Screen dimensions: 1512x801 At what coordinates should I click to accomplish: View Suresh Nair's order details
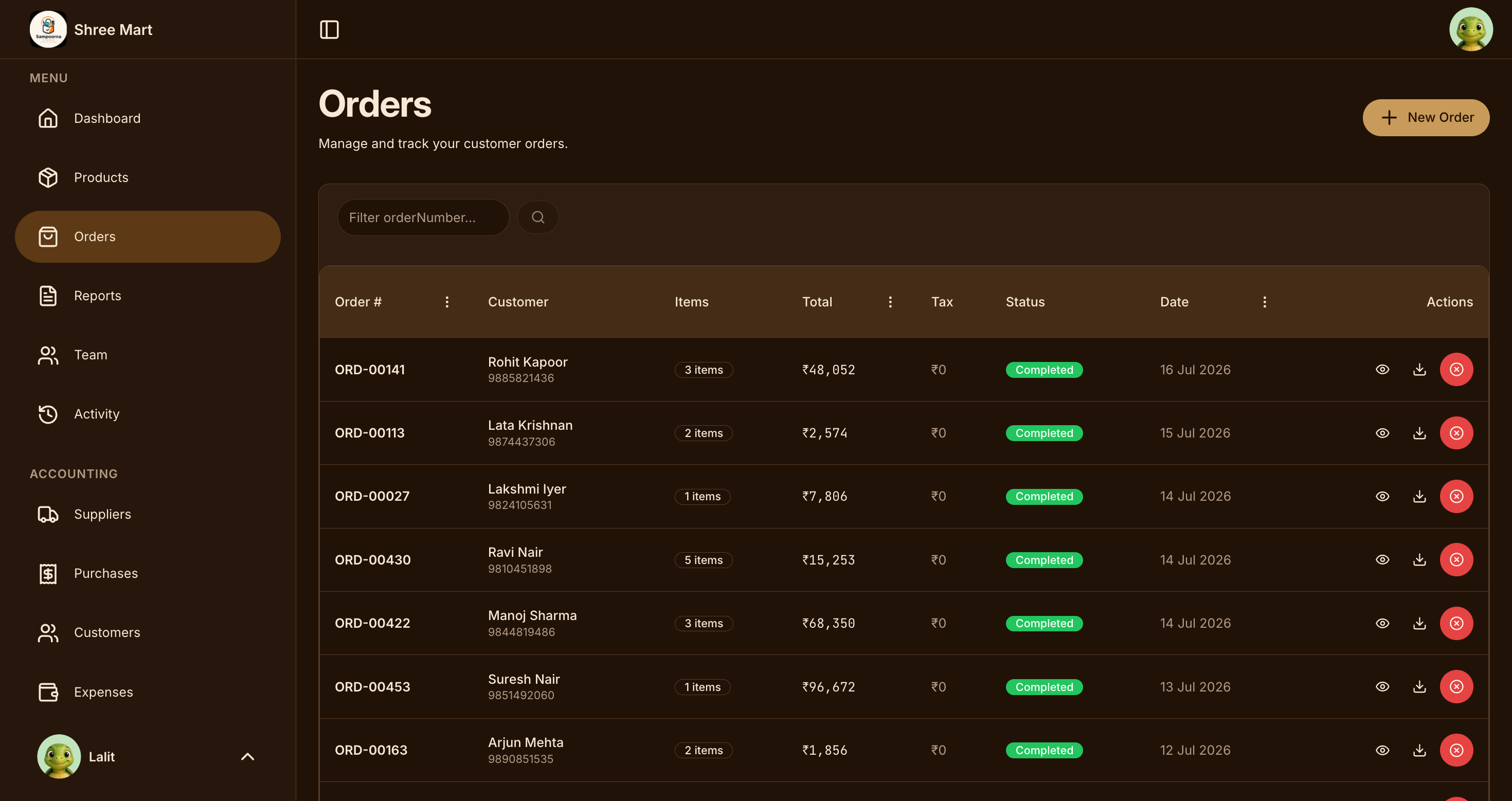tap(1382, 686)
